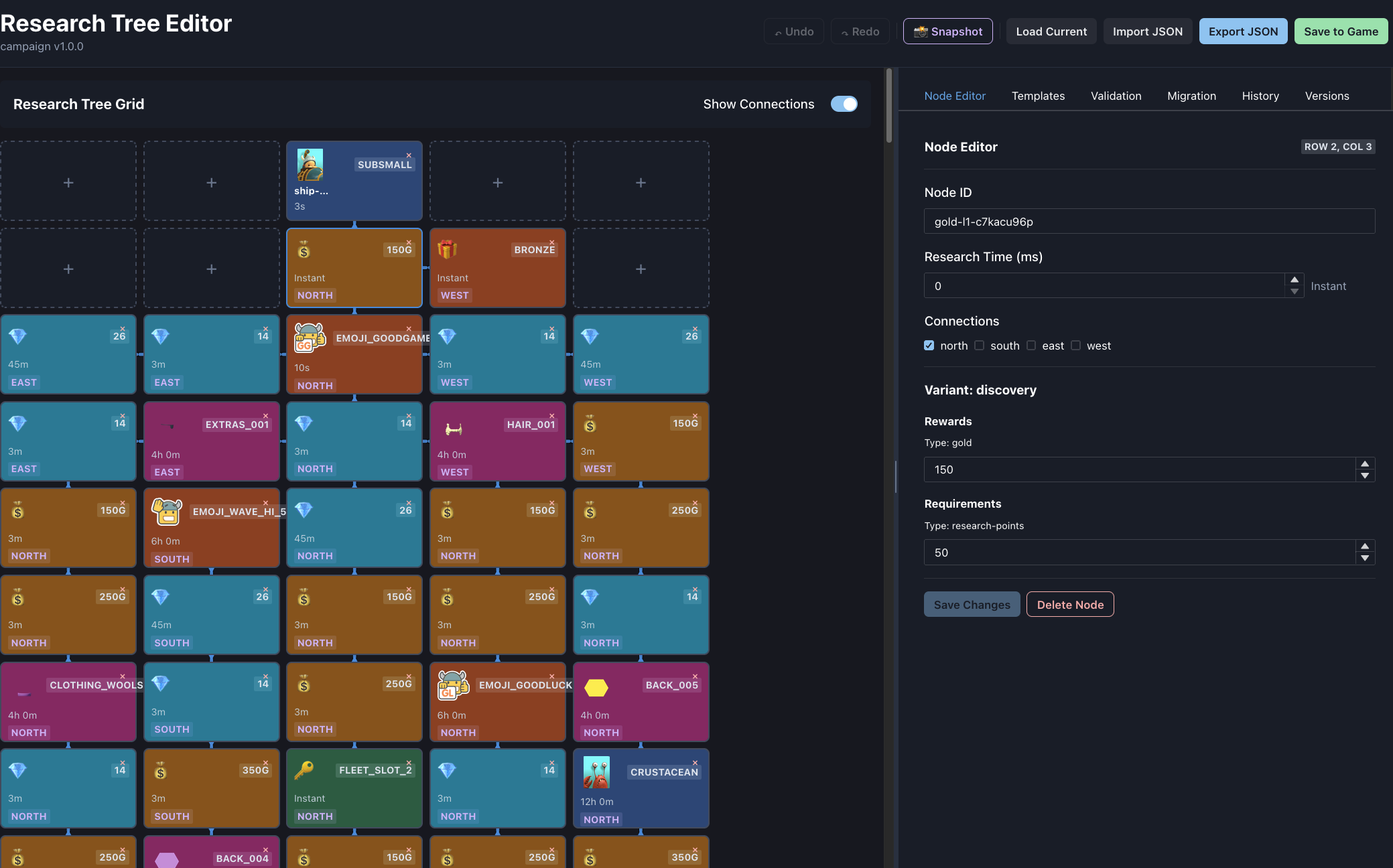Remove the HAIR_001 node via its x
This screenshot has height=868, width=1393.
click(x=552, y=416)
